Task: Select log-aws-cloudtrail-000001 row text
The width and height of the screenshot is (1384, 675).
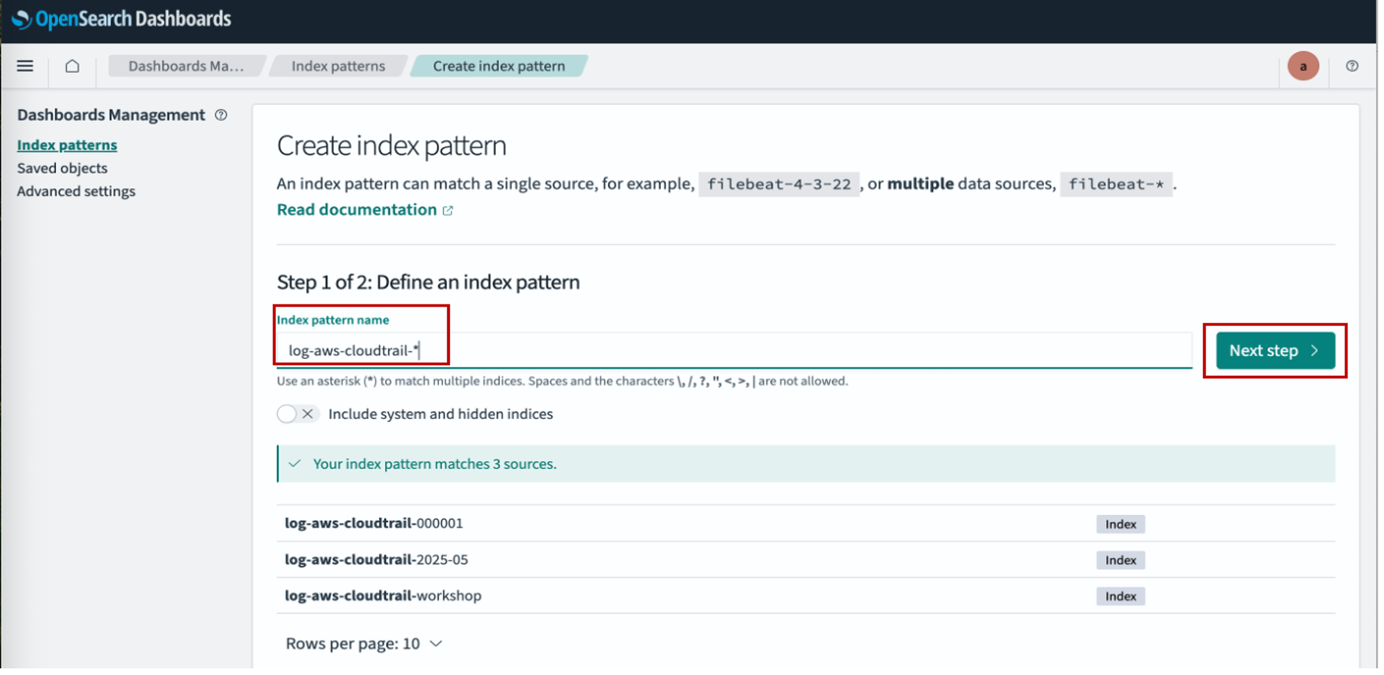Action: click(x=374, y=523)
